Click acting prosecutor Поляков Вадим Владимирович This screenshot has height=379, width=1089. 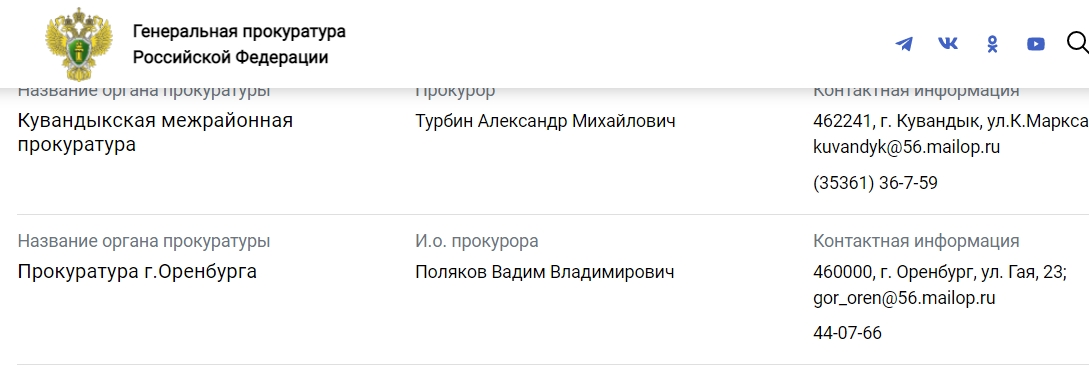pyautogui.click(x=544, y=272)
